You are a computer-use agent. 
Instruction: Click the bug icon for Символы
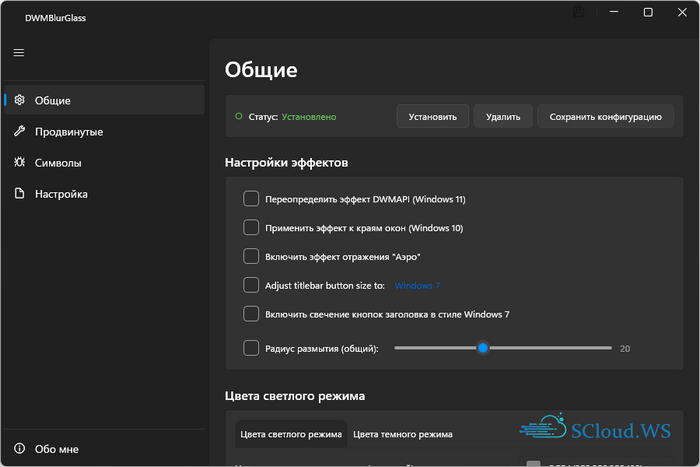19,162
